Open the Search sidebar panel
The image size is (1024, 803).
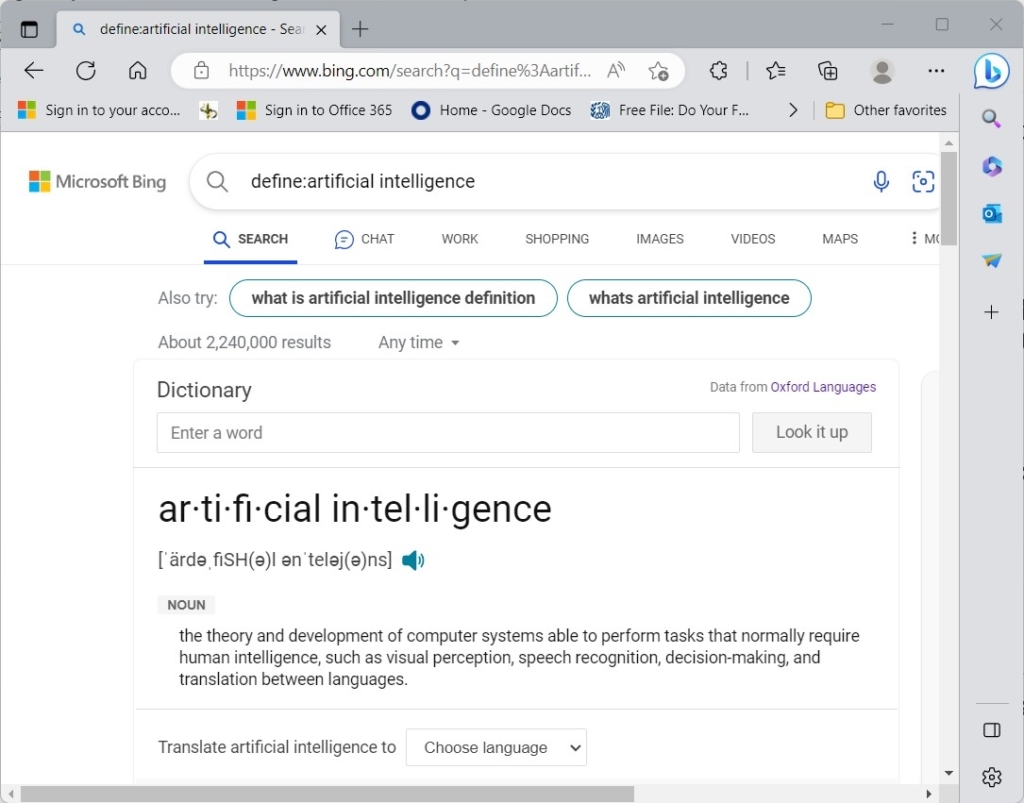point(991,118)
